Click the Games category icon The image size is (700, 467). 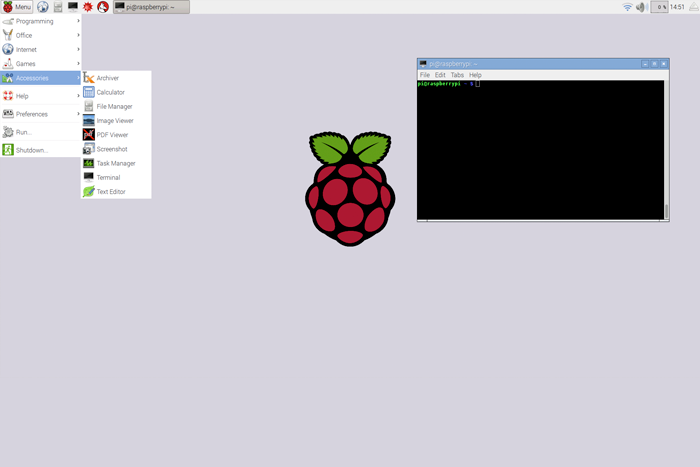coord(8,64)
